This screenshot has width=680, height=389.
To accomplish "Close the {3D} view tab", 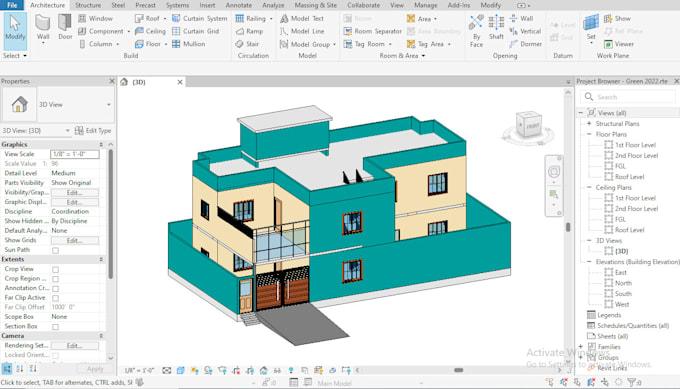I will click(180, 82).
